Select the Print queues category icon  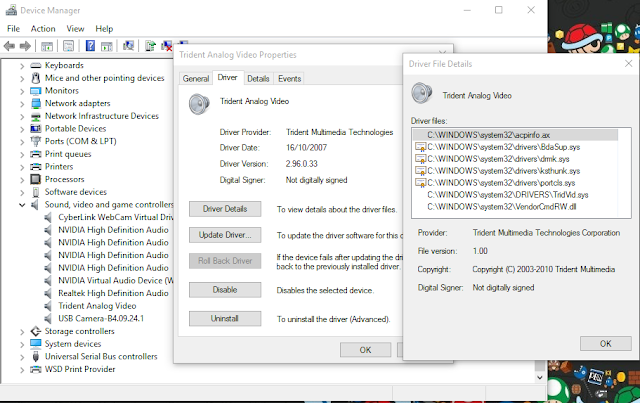point(36,154)
